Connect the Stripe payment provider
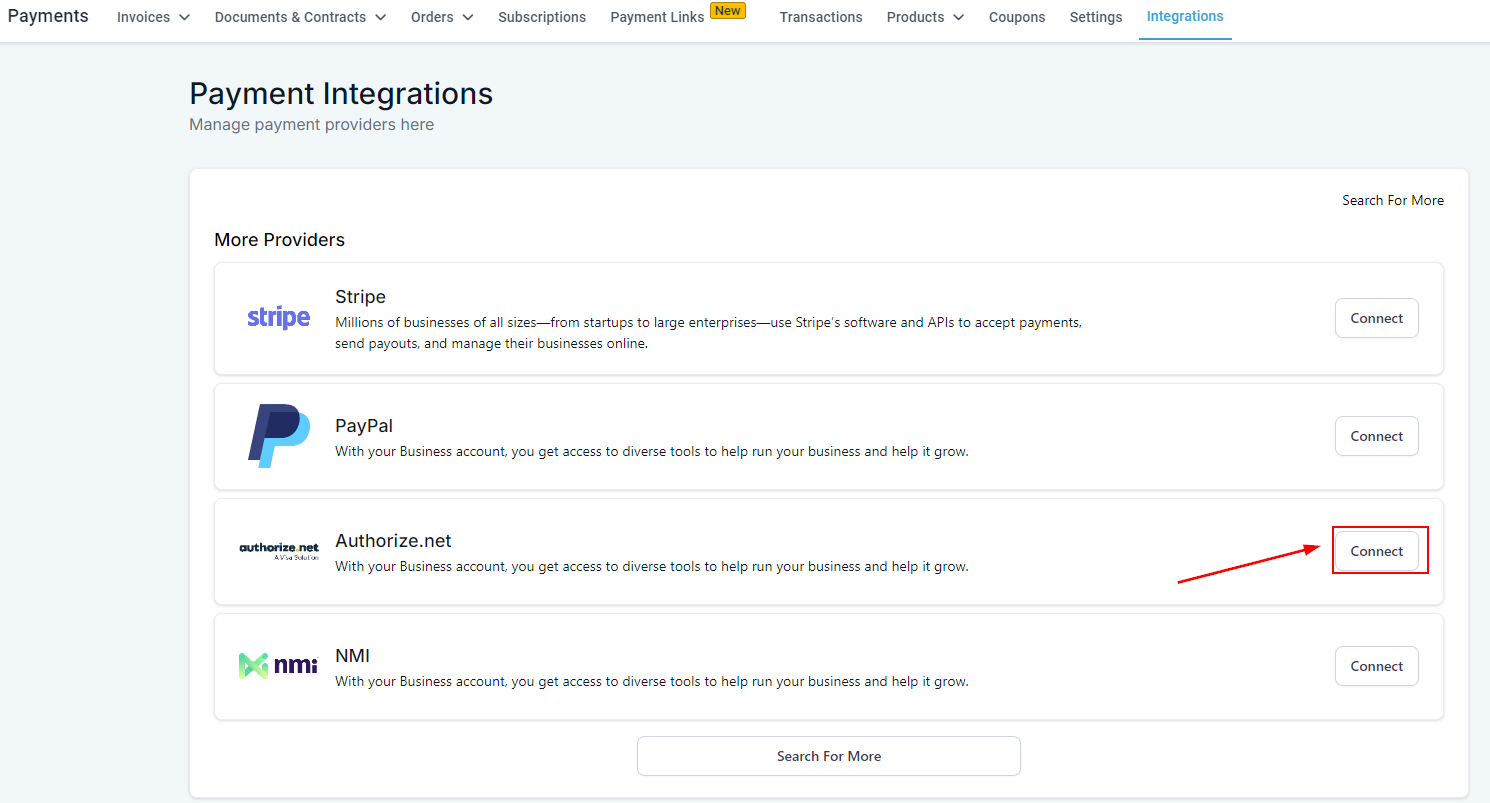This screenshot has height=803, width=1490. 1376,318
